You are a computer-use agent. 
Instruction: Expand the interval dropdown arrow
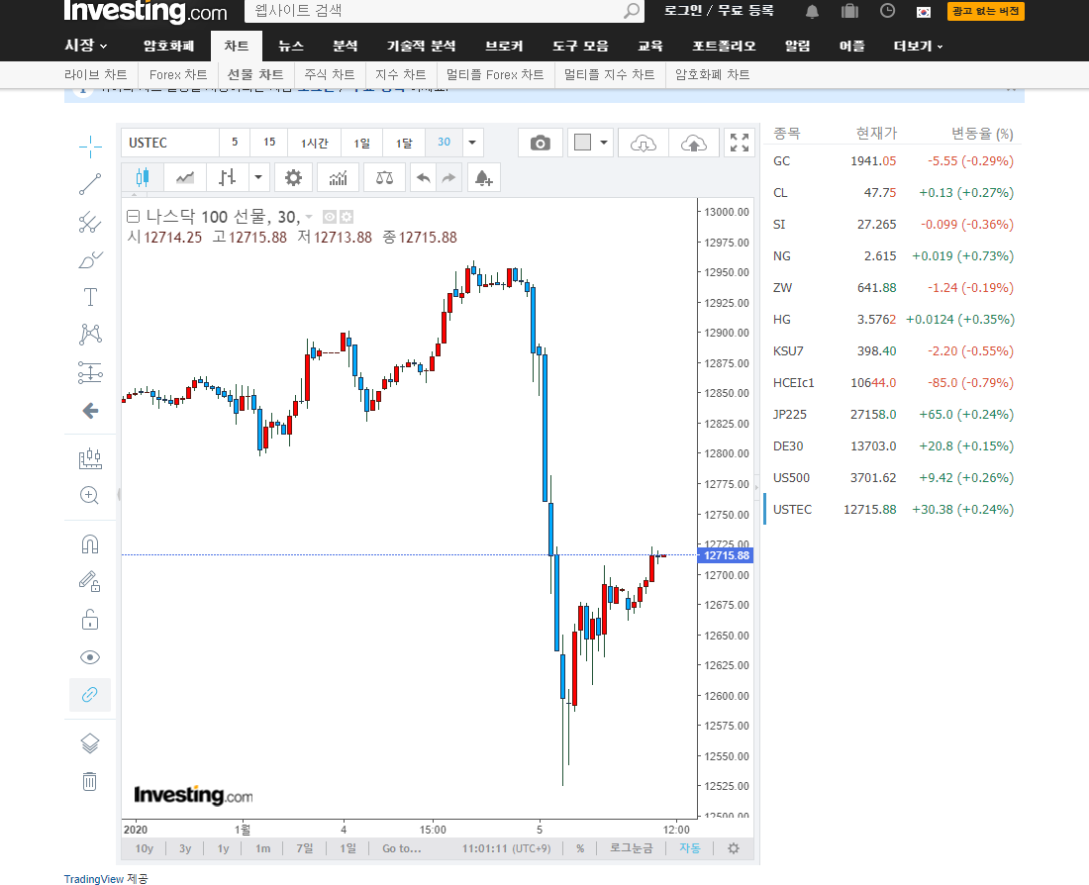472,142
